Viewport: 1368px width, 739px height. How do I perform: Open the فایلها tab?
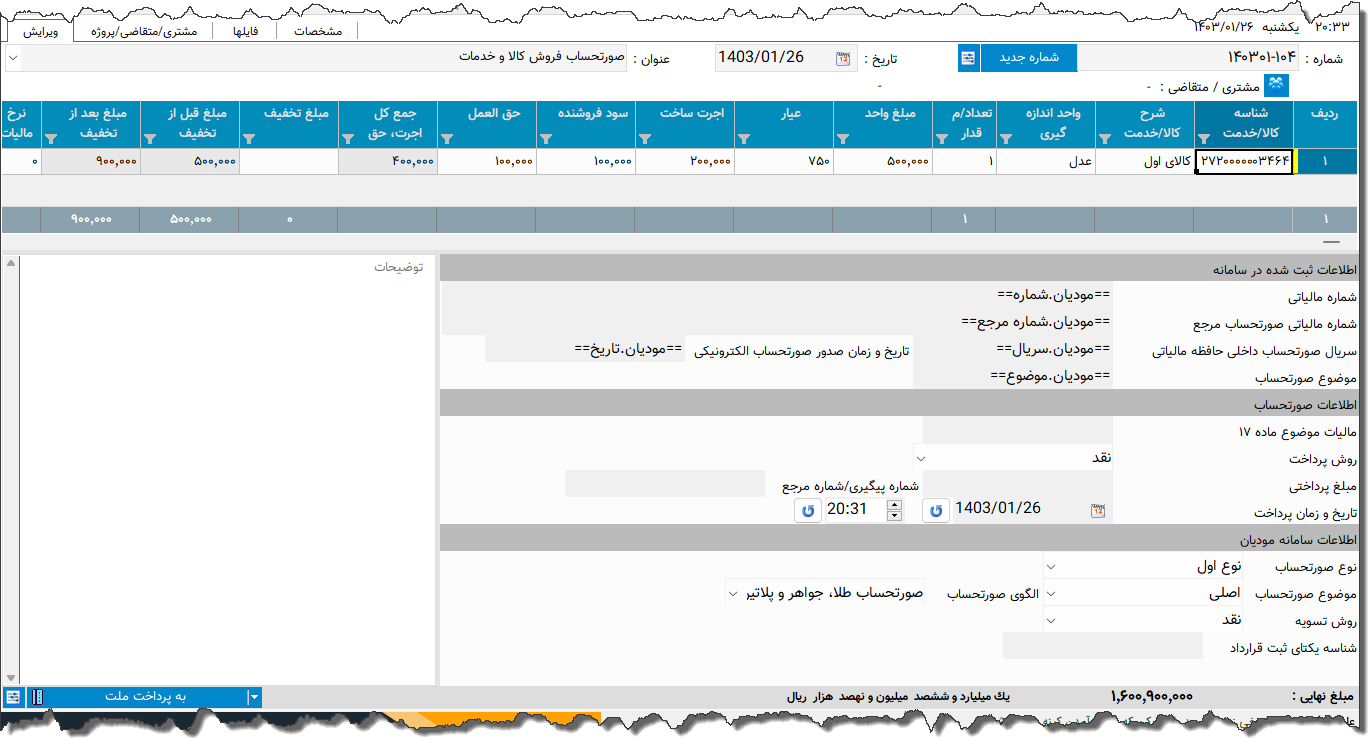[246, 31]
